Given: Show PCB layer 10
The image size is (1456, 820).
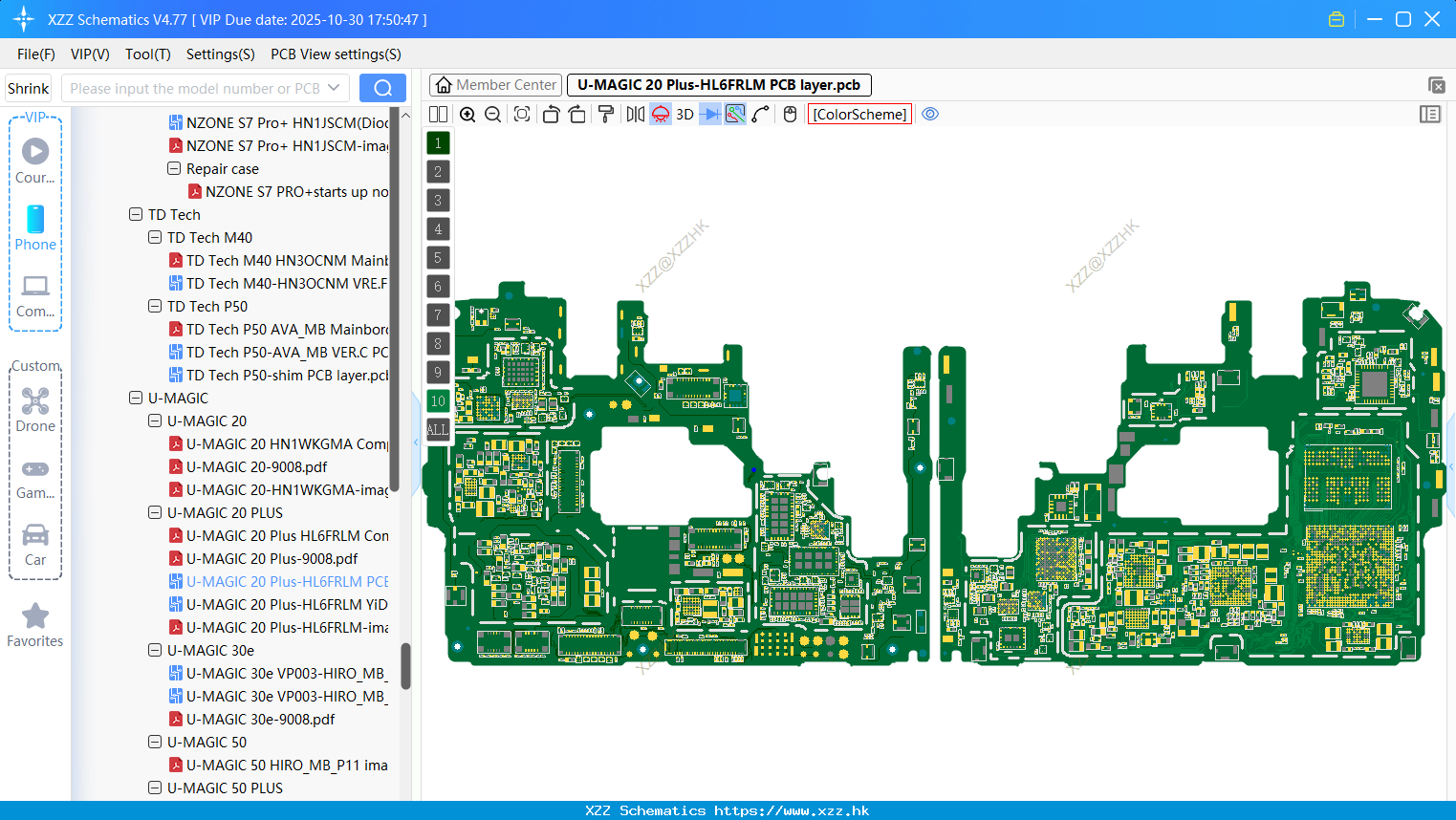Looking at the screenshot, I should coord(438,401).
